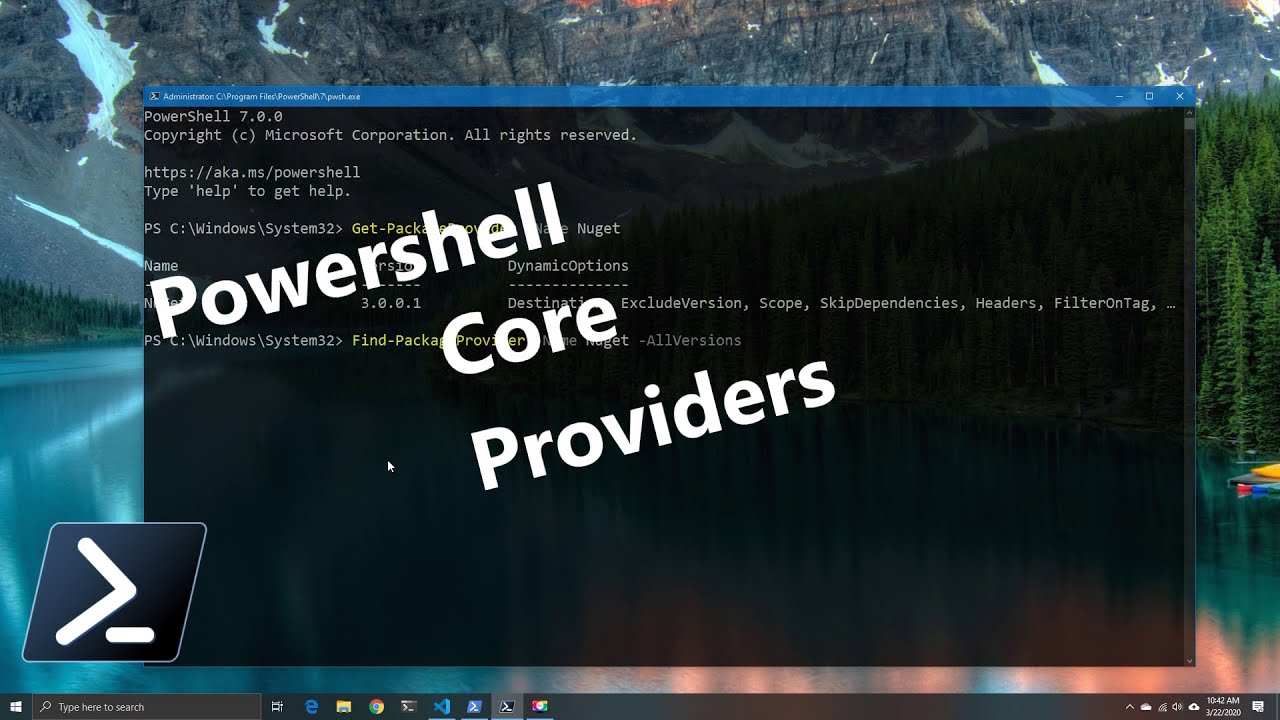
Task: Click the 'ExcludeVersion' option text
Action: (681, 303)
